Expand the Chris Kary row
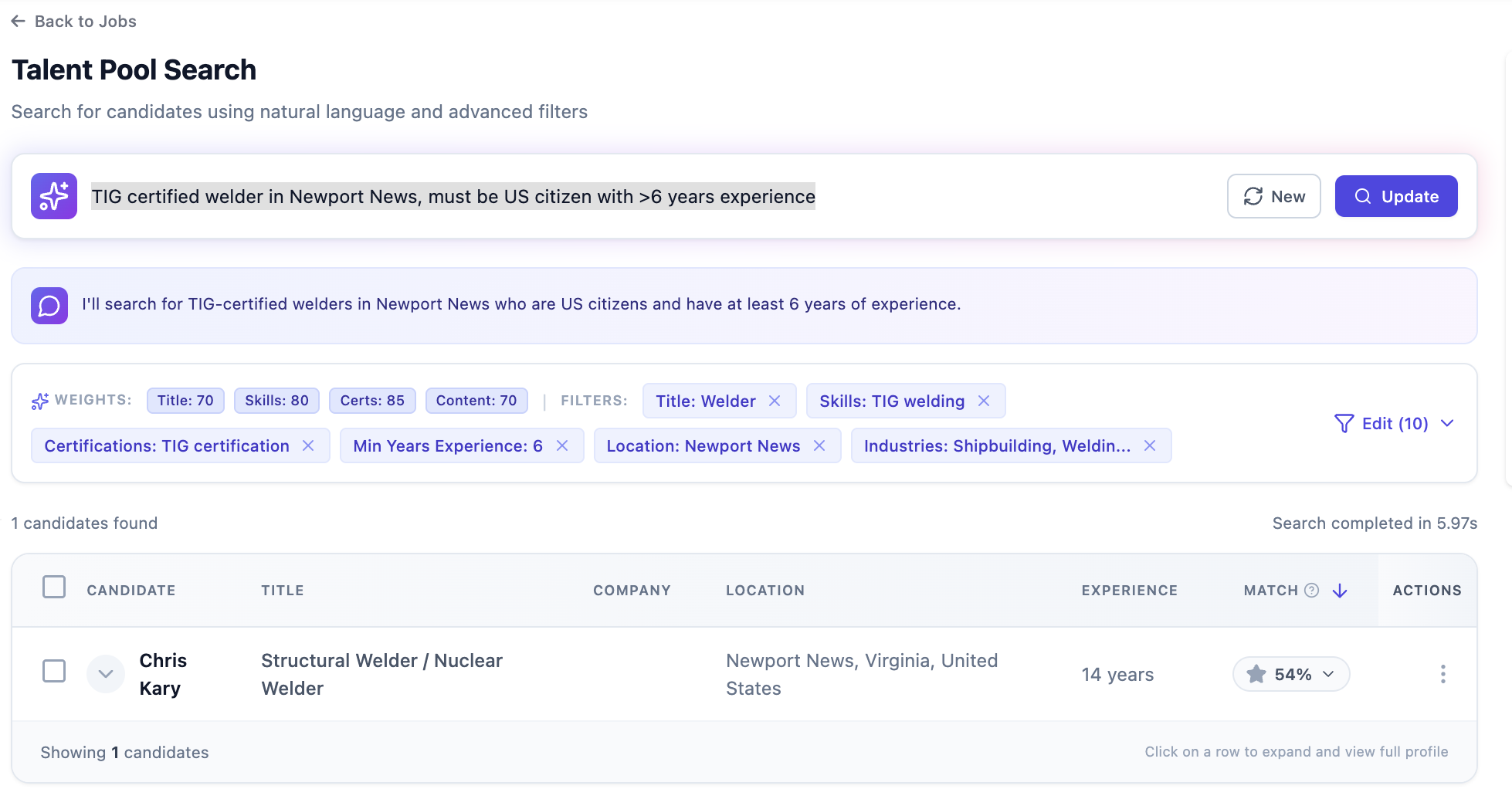Screen dimensions: 1512x806 coord(106,674)
